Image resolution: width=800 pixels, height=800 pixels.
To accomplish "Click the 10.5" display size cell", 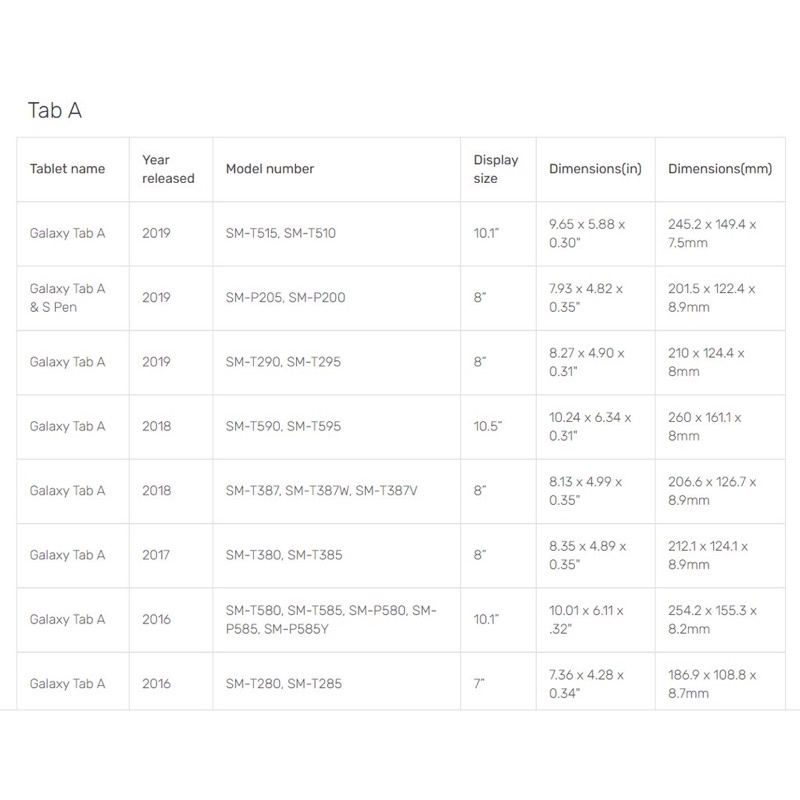I will pyautogui.click(x=488, y=426).
